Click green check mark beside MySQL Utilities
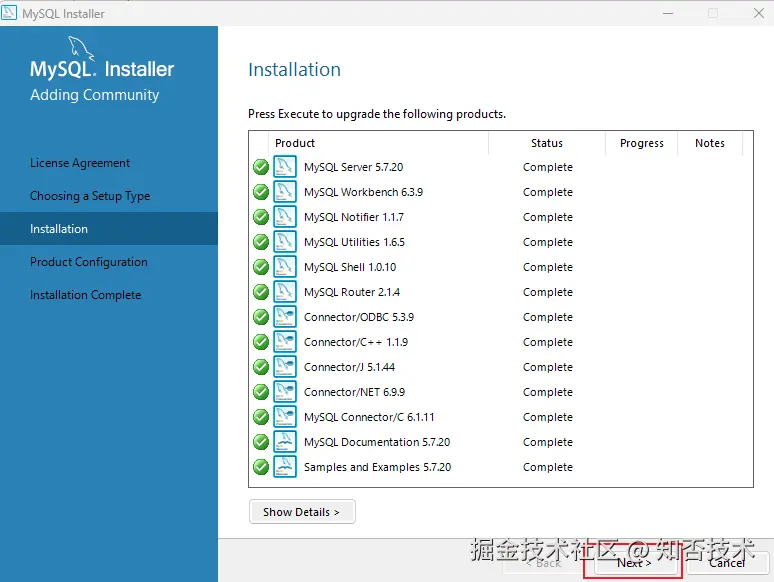Viewport: 774px width, 582px height. [x=261, y=242]
